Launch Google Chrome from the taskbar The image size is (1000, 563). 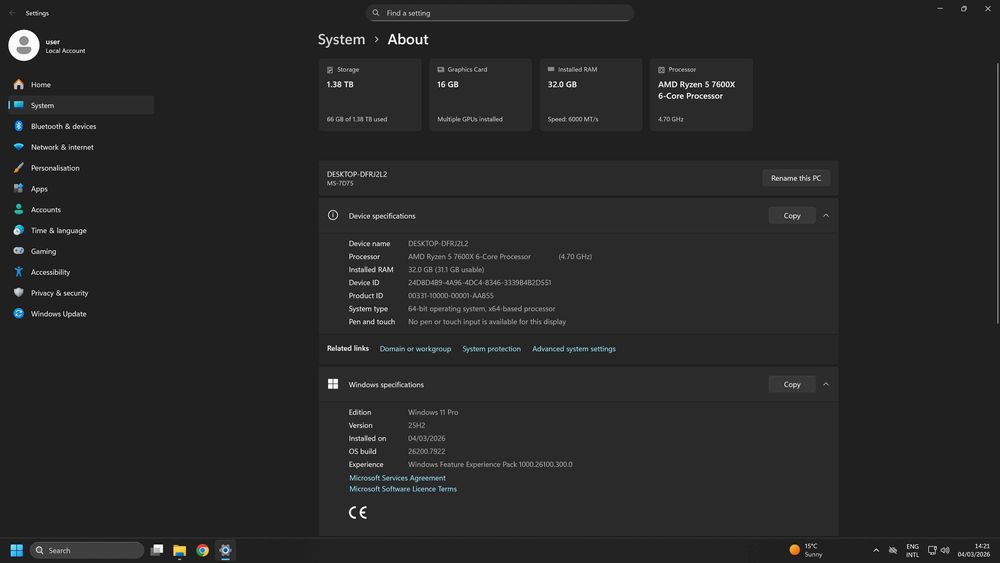(203, 550)
